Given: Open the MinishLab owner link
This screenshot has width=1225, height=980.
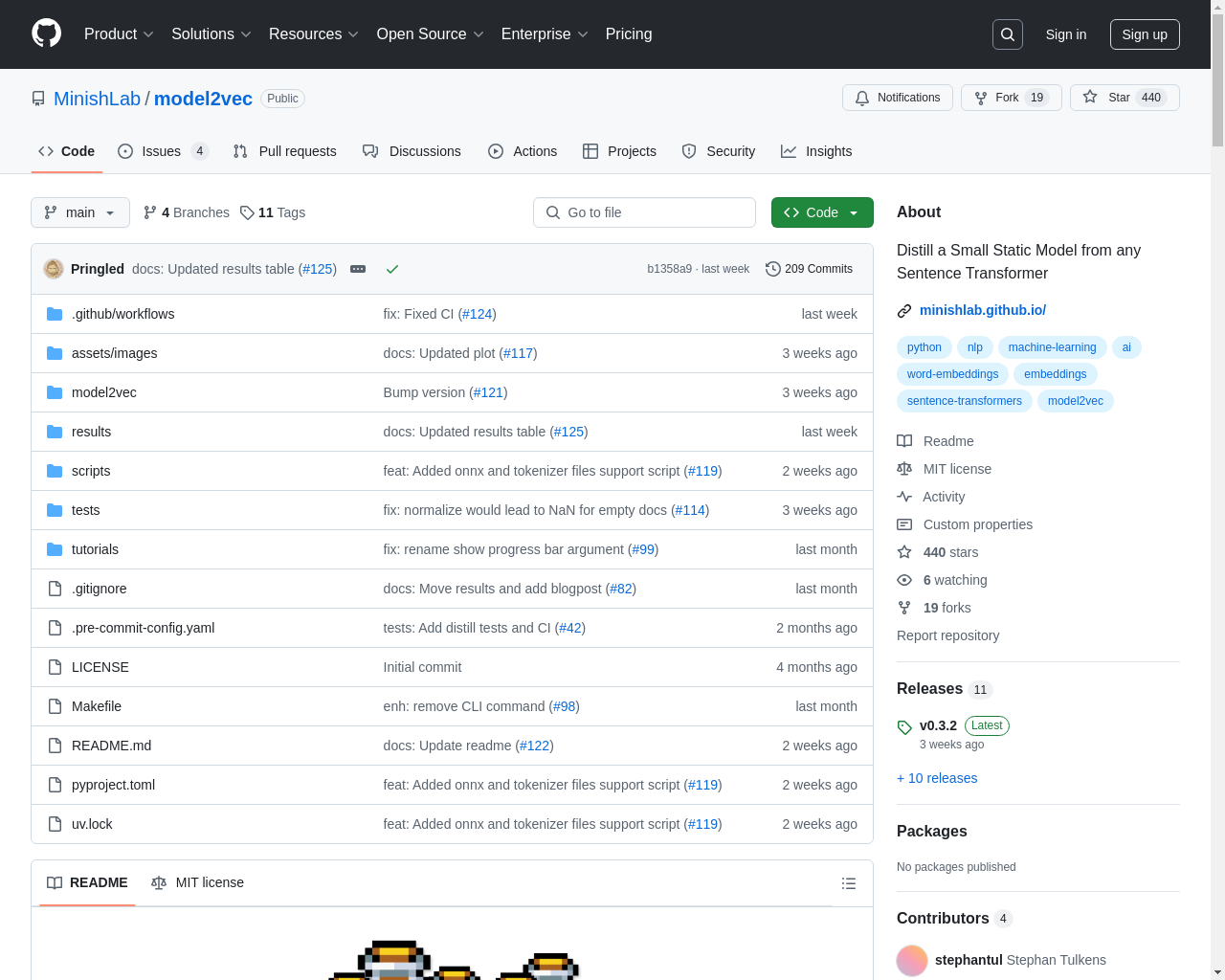Looking at the screenshot, I should tap(97, 99).
